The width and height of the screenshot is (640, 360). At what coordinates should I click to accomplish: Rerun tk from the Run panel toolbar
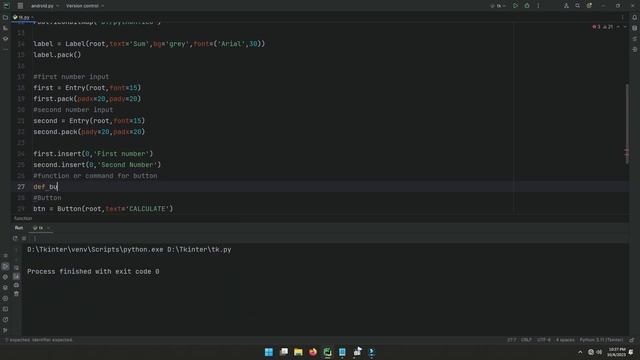tap(16, 238)
